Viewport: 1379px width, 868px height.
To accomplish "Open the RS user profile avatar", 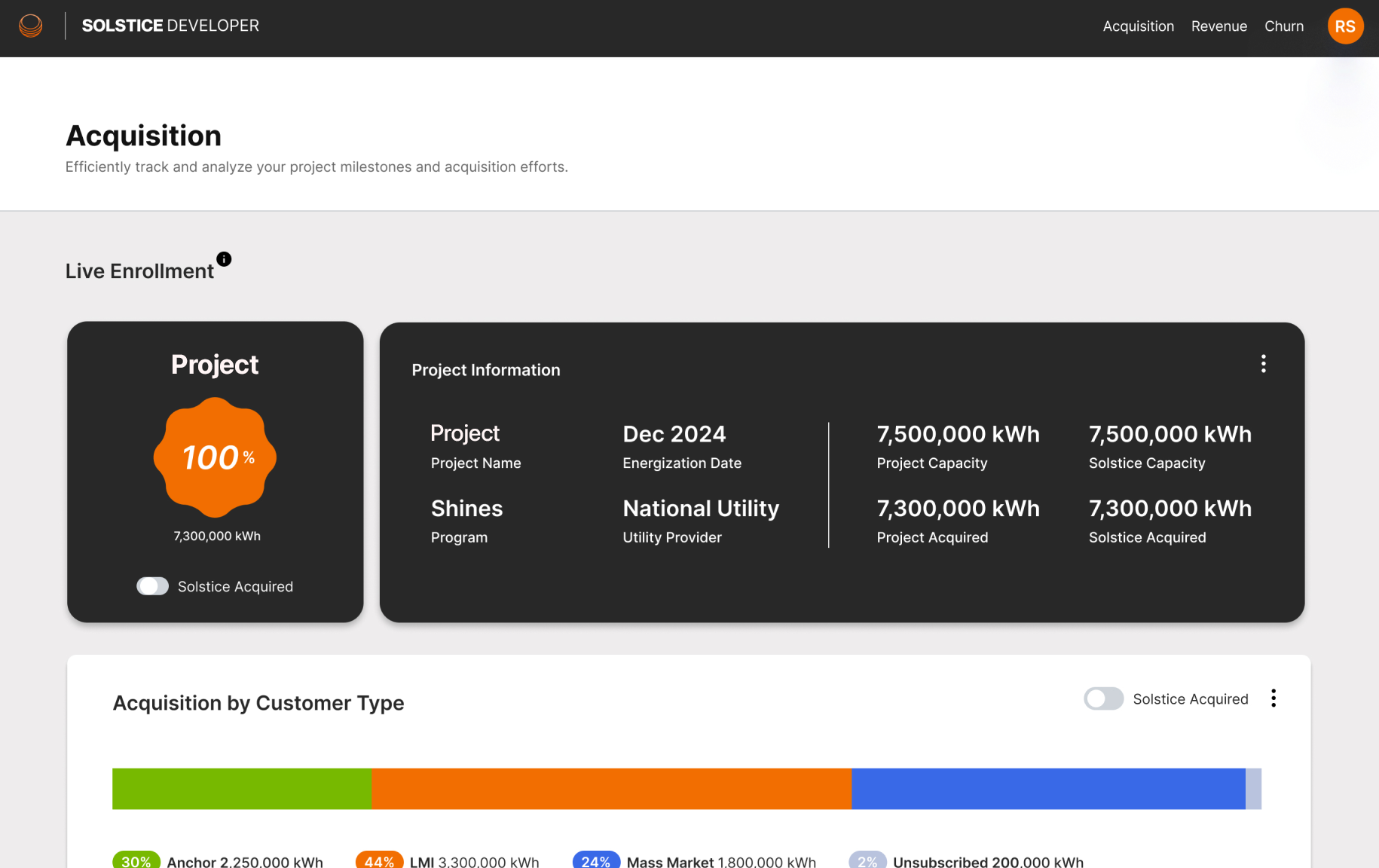I will 1345,26.
